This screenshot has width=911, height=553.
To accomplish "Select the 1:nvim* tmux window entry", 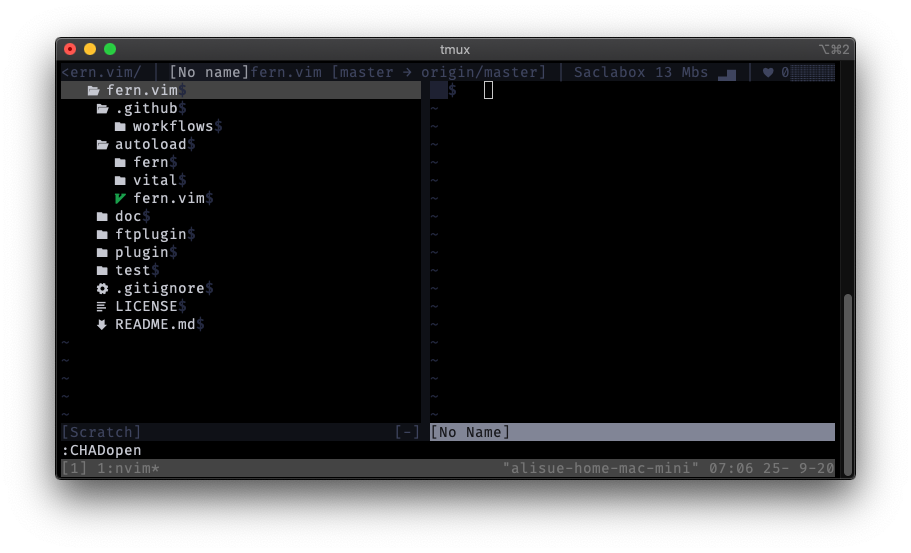I will 128,468.
